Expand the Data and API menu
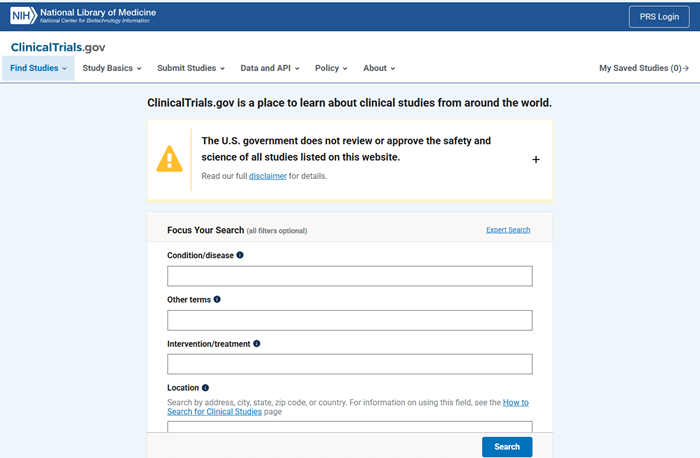This screenshot has height=458, width=700. click(270, 68)
